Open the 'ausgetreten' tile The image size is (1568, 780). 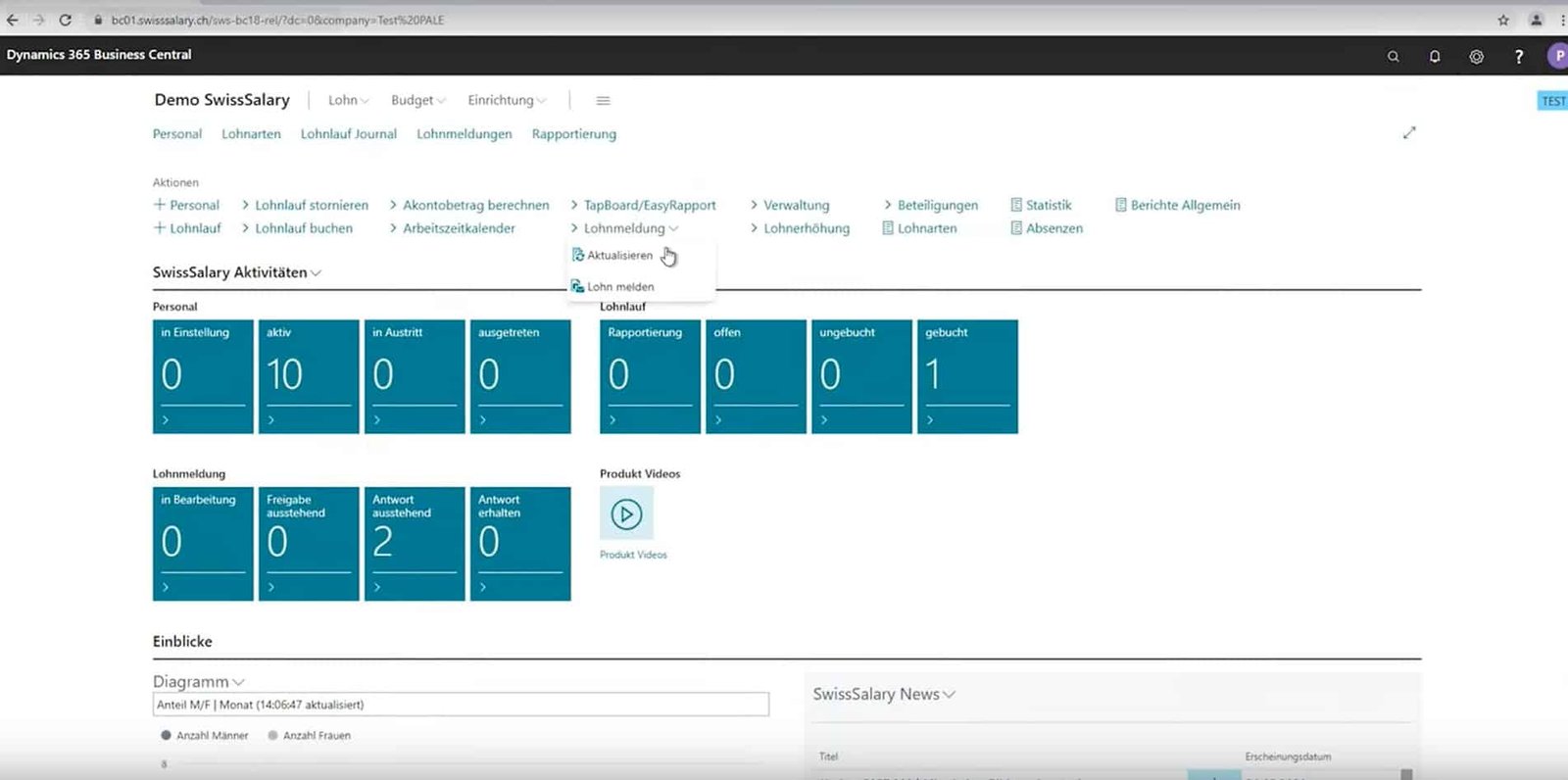click(x=520, y=376)
